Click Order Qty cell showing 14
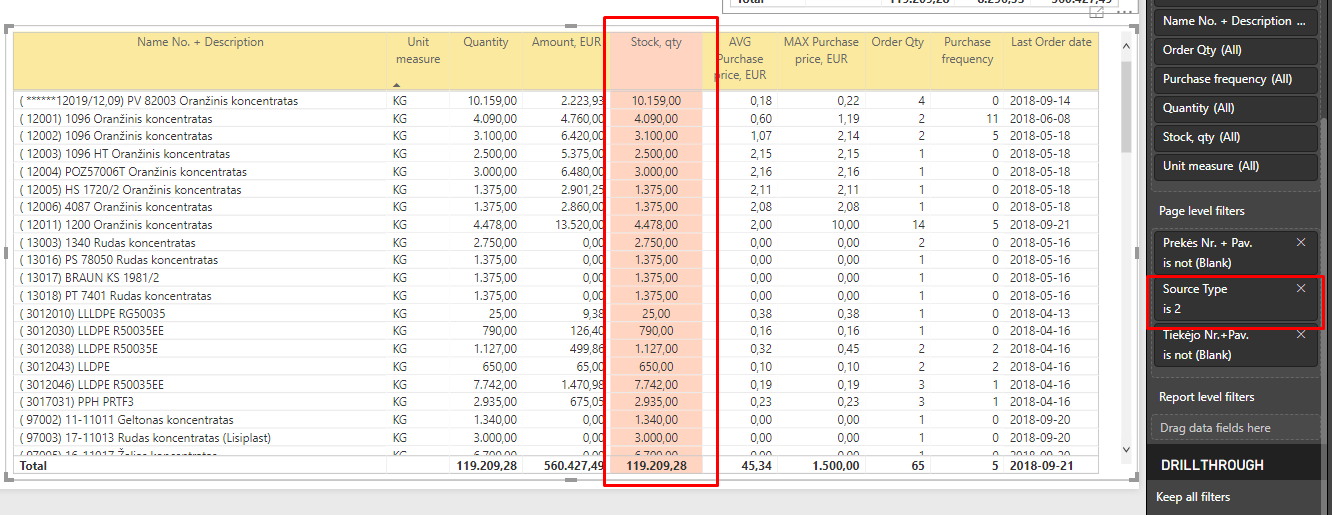 coord(917,225)
